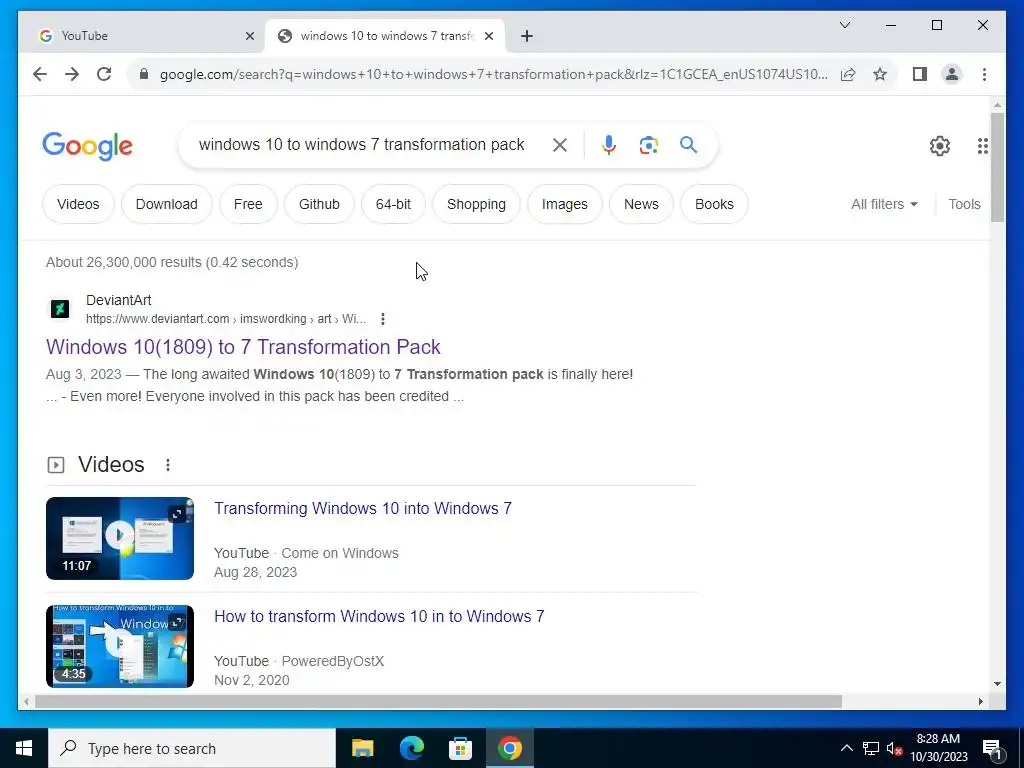Go back using Chrome's back arrow
1024x768 pixels.
[x=40, y=74]
